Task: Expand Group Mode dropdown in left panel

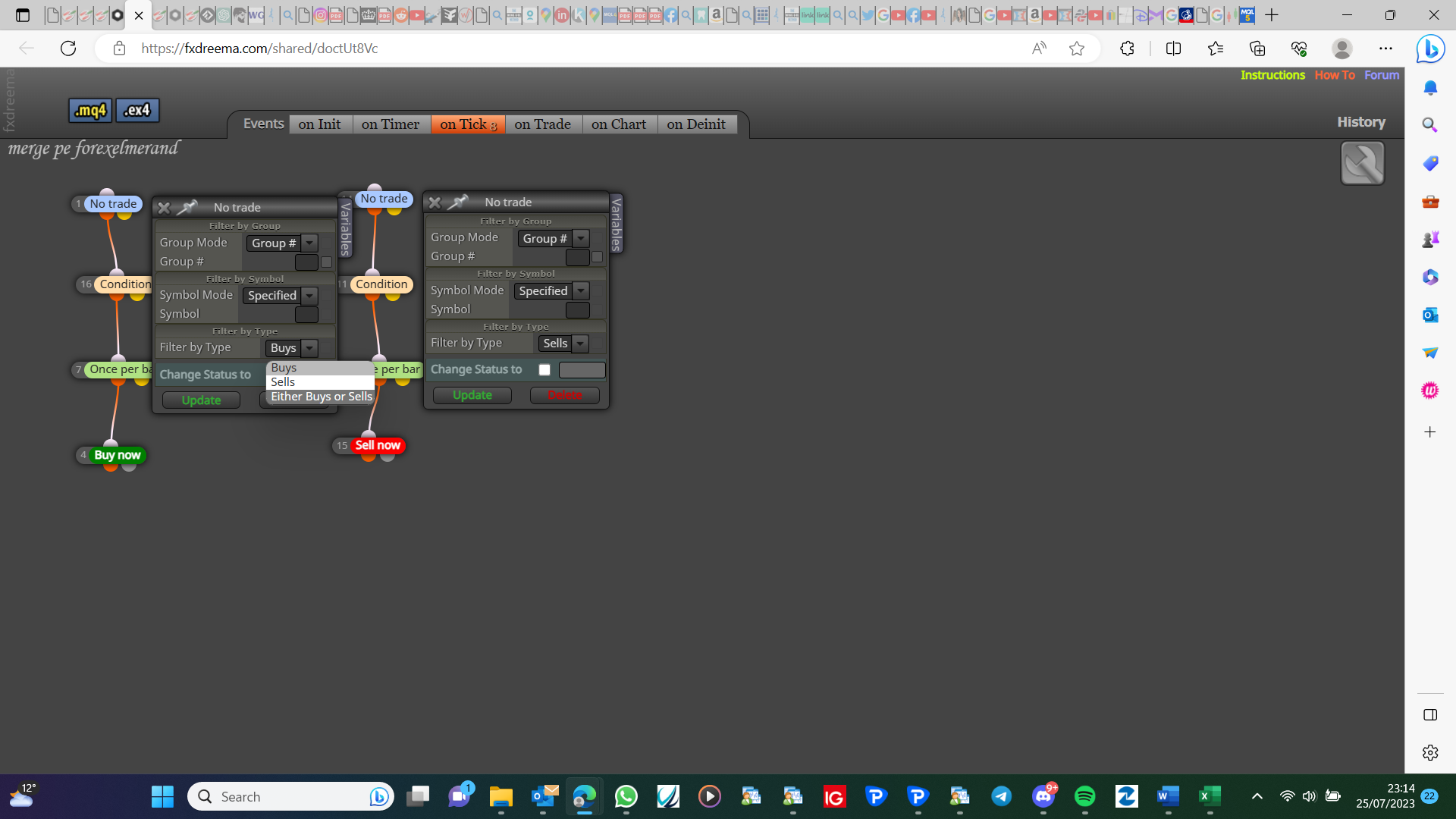Action: point(309,243)
